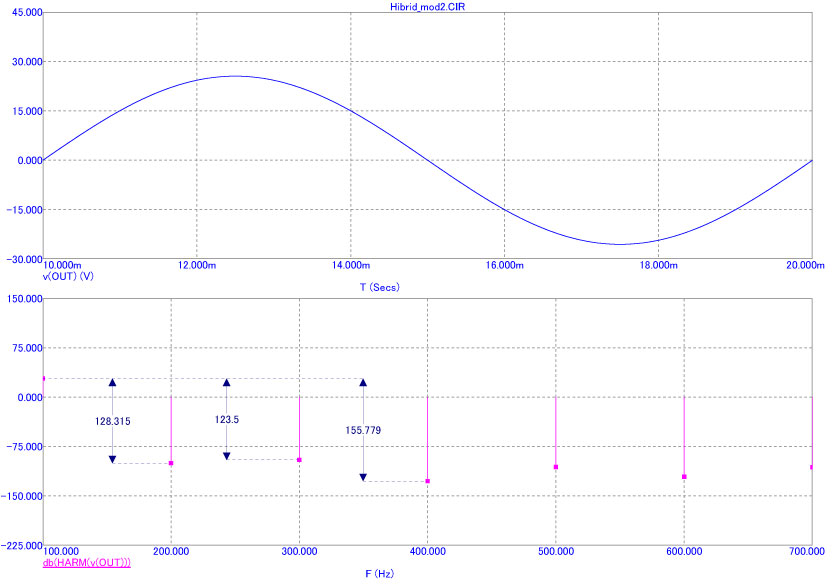Click the -15.000 Y-axis value
Image resolution: width=833 pixels, height=584 pixels.
click(x=24, y=210)
